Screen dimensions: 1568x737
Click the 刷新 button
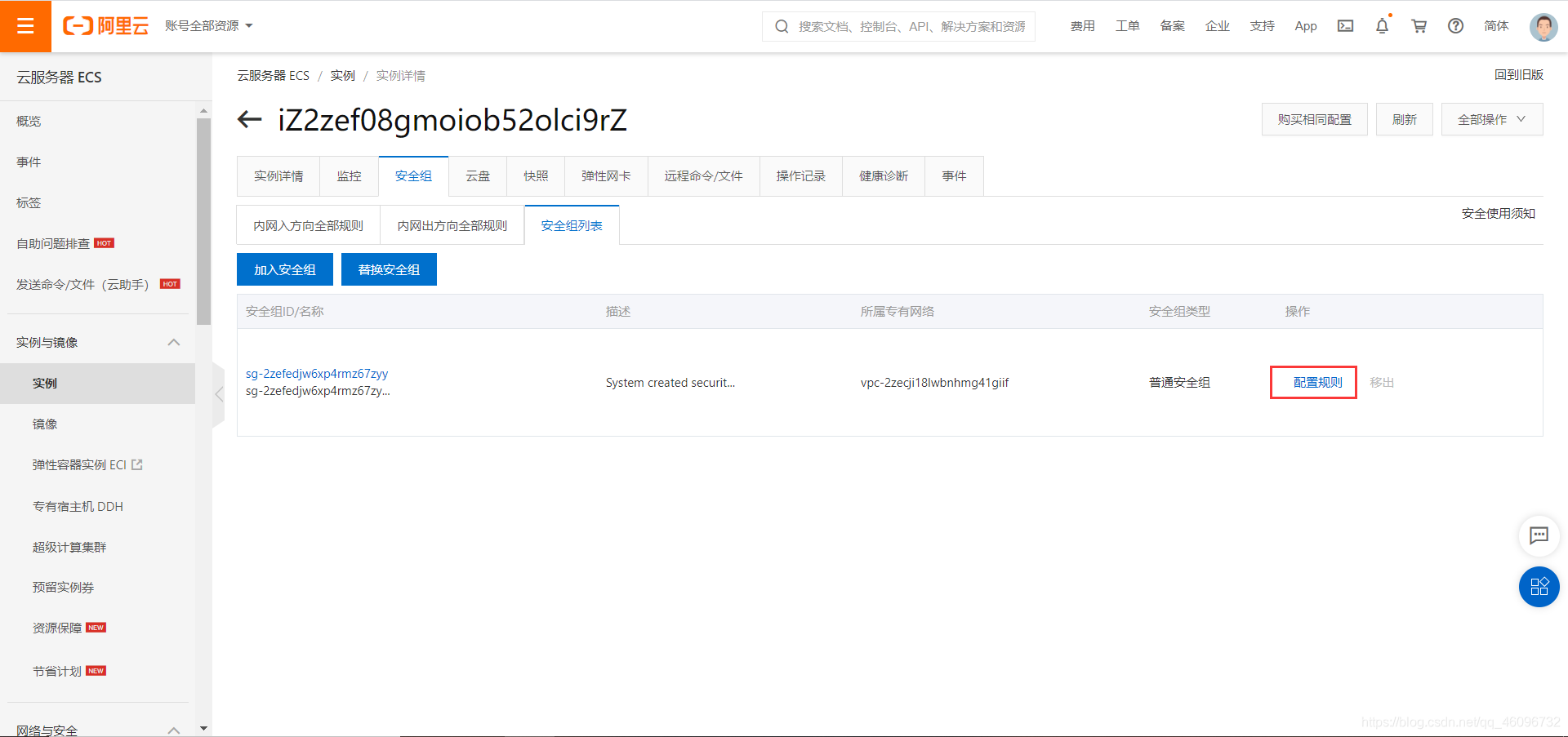(x=1404, y=119)
